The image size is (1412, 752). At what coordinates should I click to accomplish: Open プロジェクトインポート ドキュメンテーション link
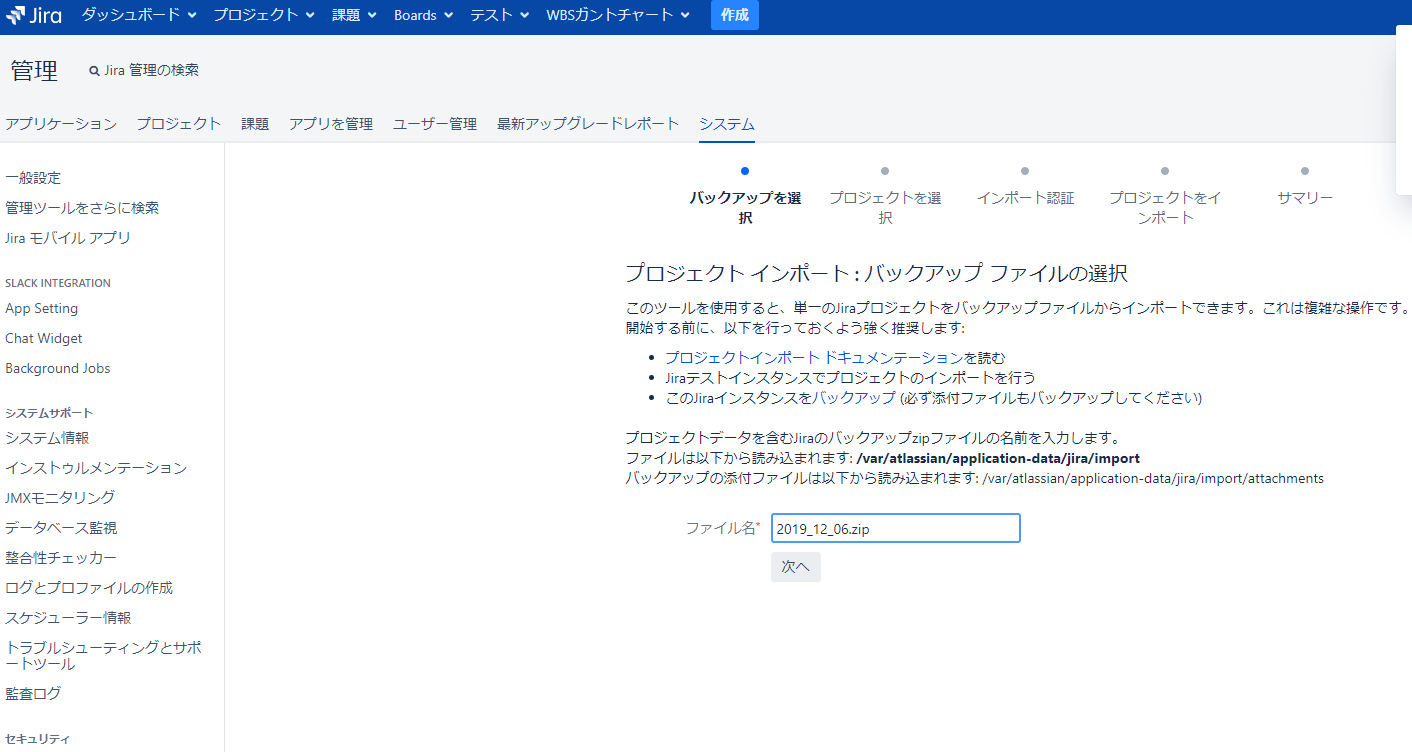point(814,358)
